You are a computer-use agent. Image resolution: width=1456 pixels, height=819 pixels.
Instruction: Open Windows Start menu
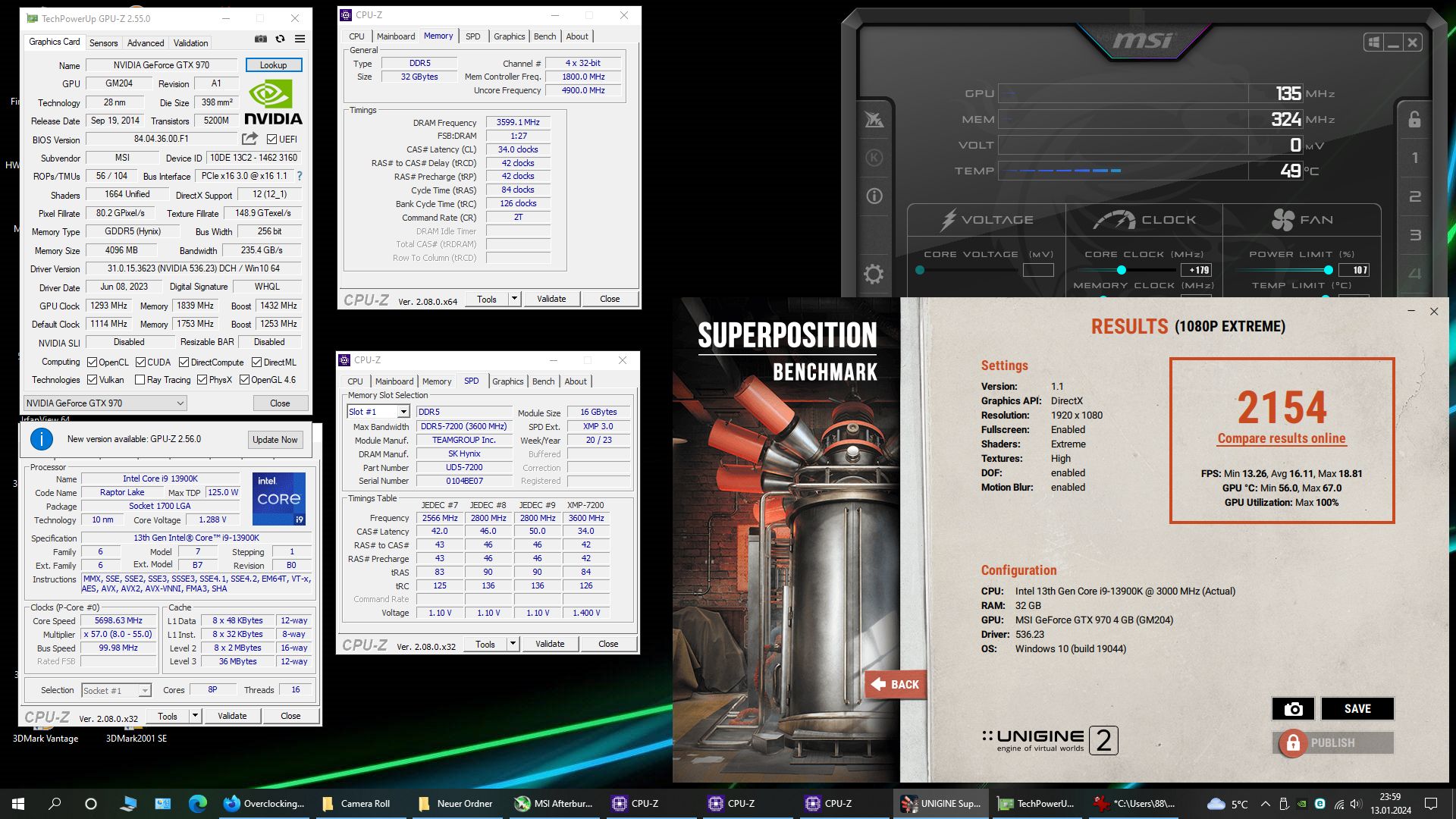[18, 804]
